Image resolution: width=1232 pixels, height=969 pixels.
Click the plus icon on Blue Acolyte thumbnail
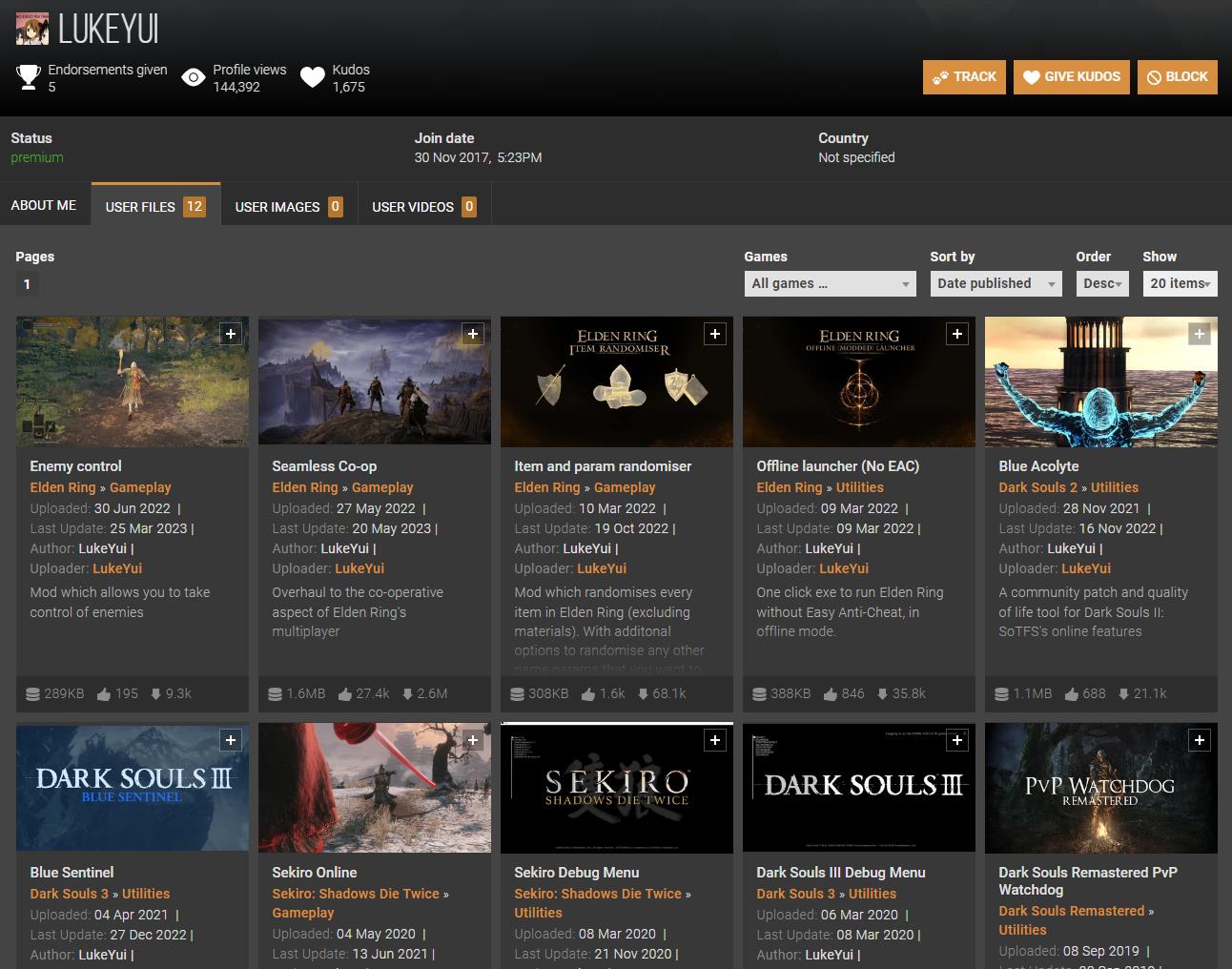(1199, 334)
